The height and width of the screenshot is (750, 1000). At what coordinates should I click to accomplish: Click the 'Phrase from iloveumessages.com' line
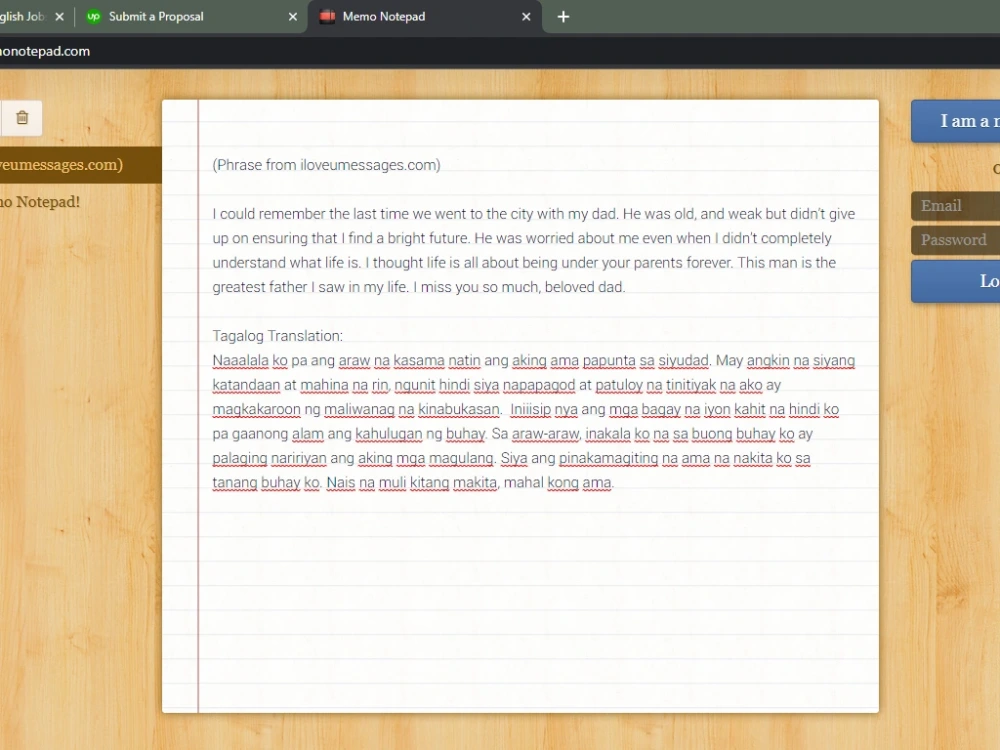tap(327, 165)
